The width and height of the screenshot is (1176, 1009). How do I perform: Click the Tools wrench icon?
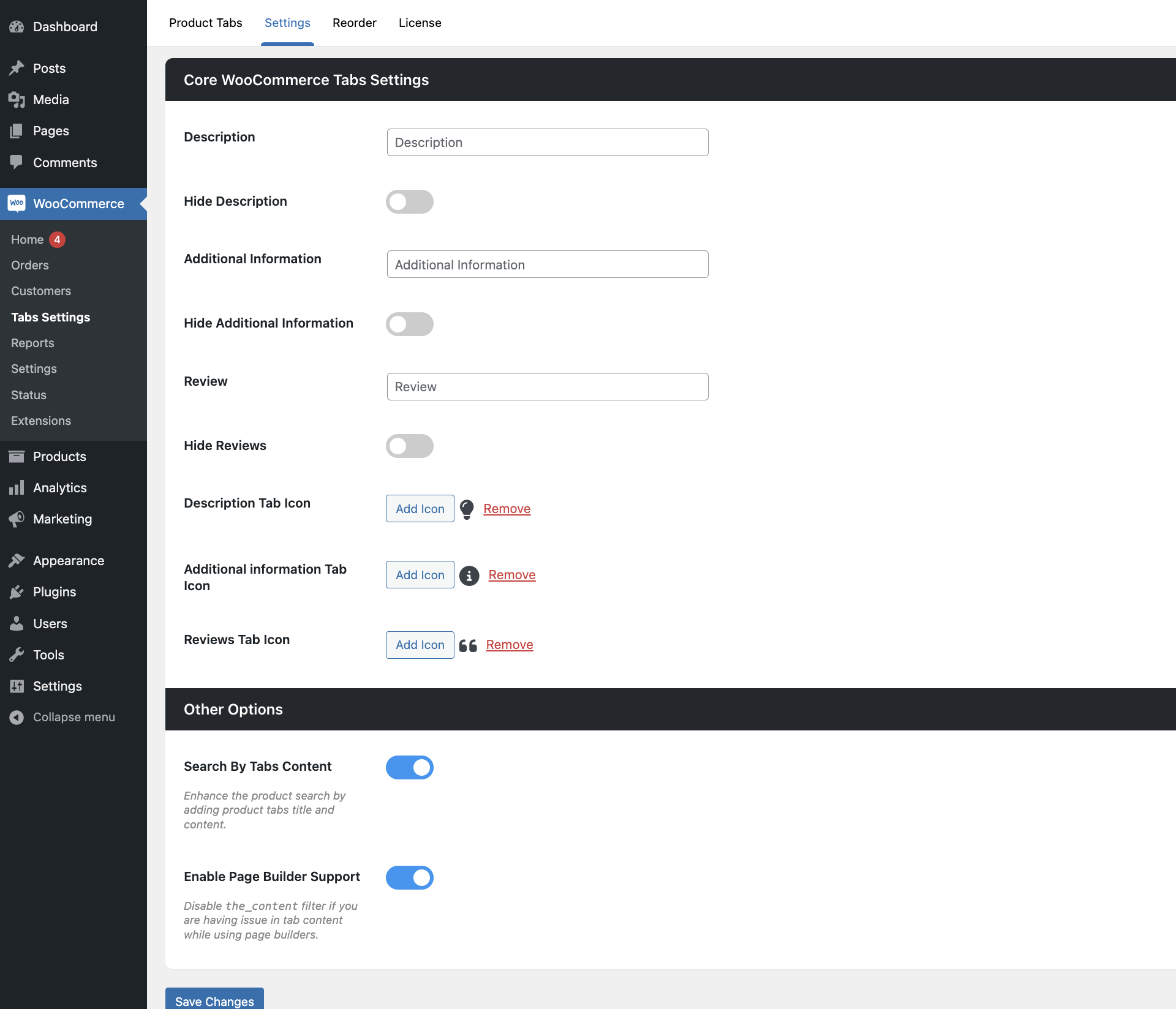pos(17,655)
